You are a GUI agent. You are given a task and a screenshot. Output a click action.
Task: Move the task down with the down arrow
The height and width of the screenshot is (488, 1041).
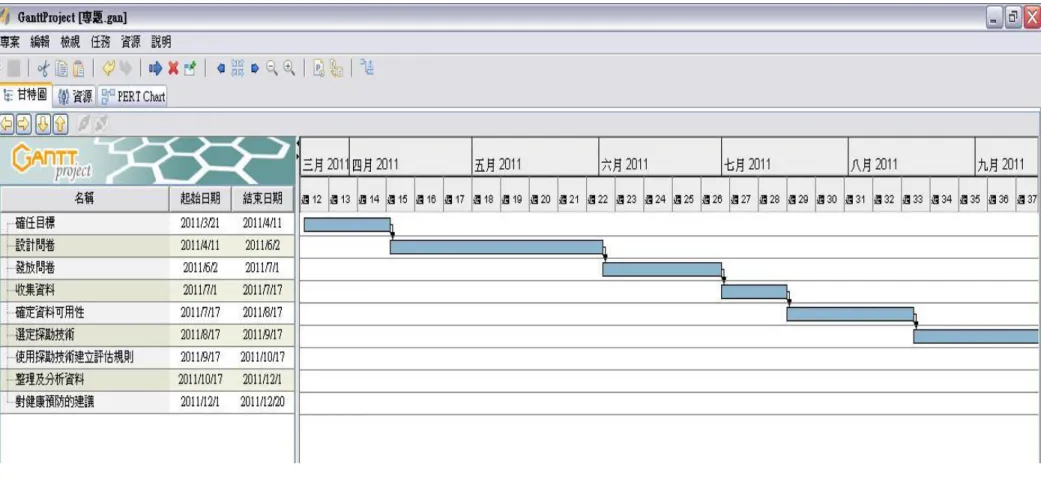42,123
